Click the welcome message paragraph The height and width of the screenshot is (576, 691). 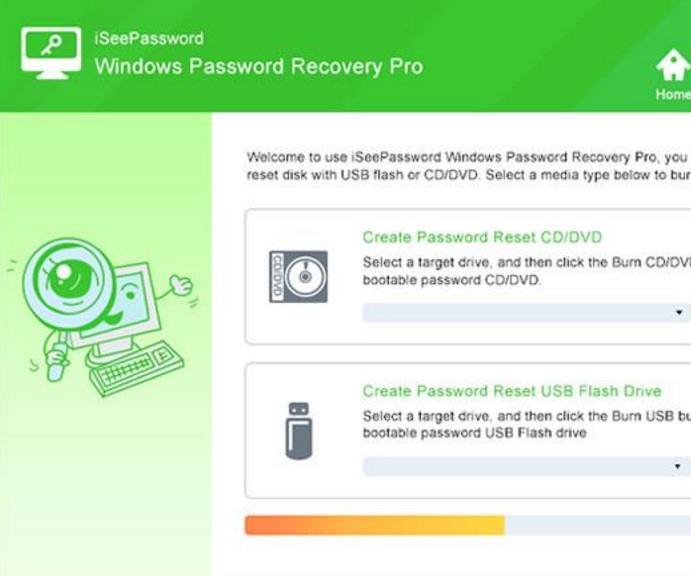click(x=468, y=166)
